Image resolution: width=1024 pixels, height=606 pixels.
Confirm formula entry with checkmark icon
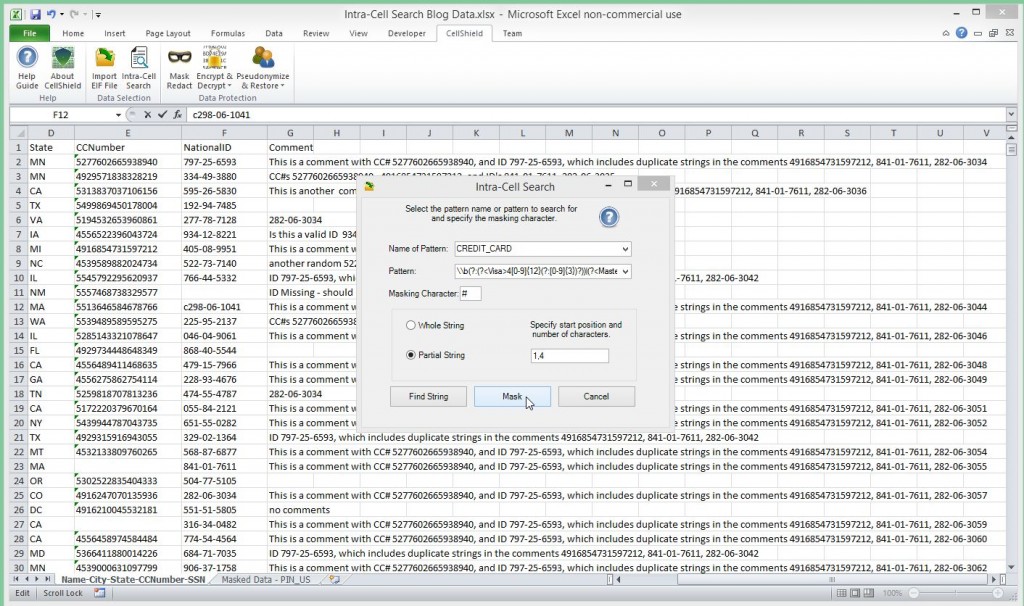pos(163,114)
